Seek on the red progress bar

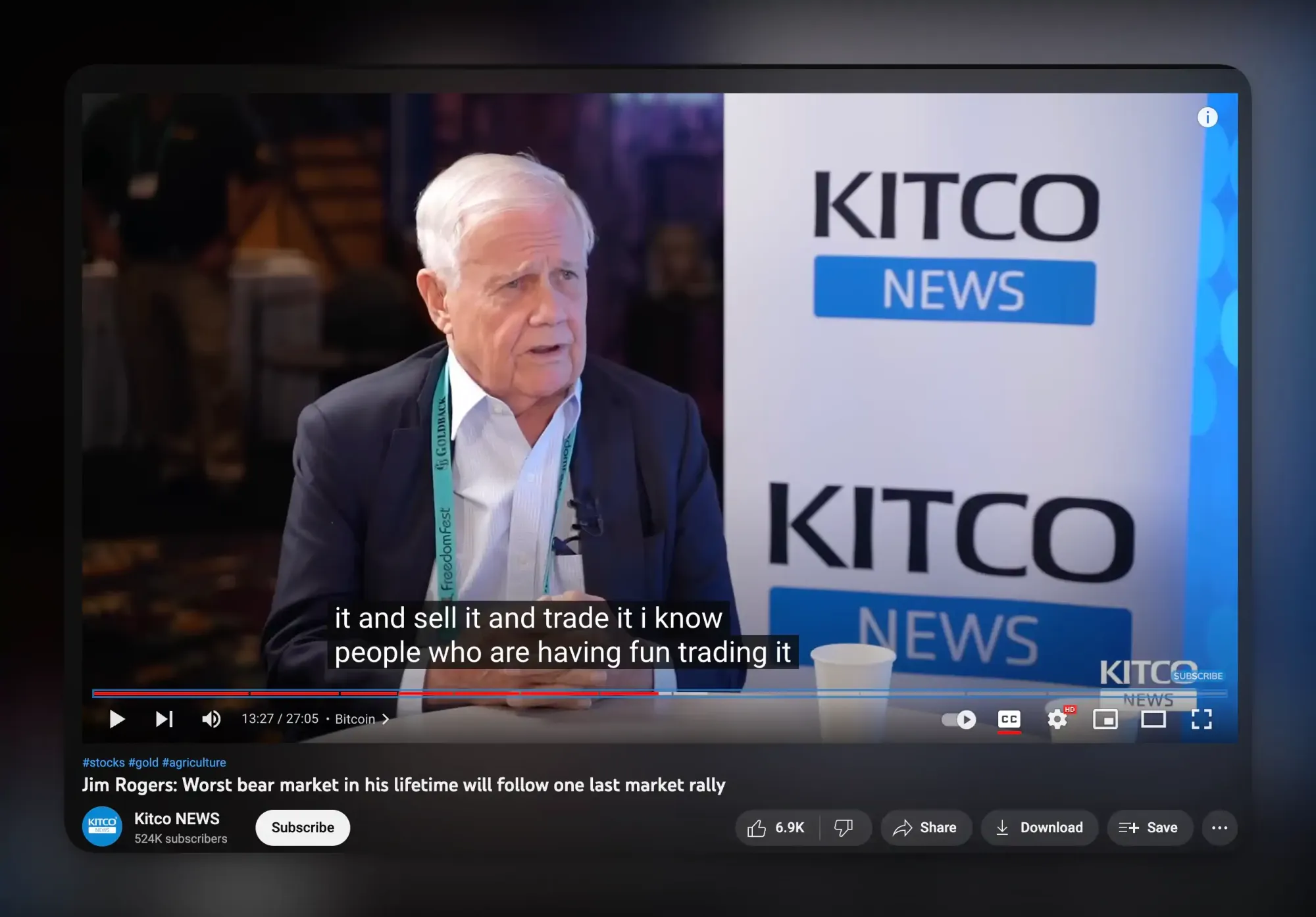point(375,693)
